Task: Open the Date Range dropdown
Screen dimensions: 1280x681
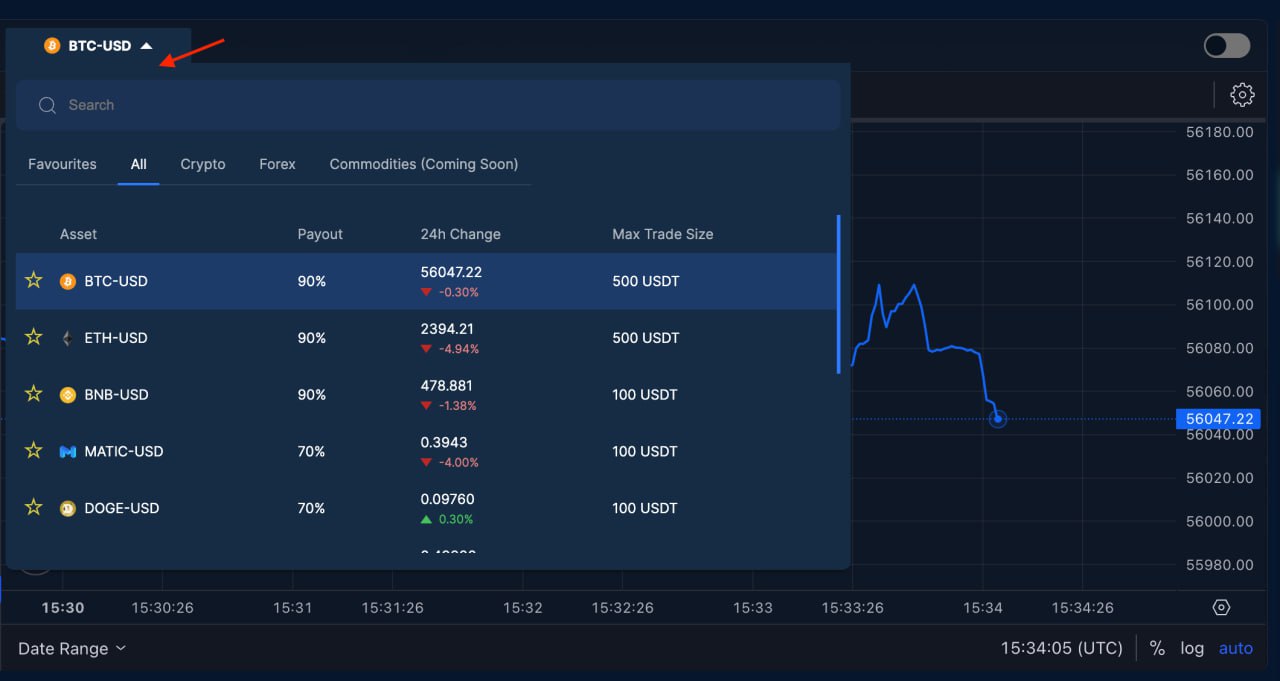Action: tap(70, 648)
